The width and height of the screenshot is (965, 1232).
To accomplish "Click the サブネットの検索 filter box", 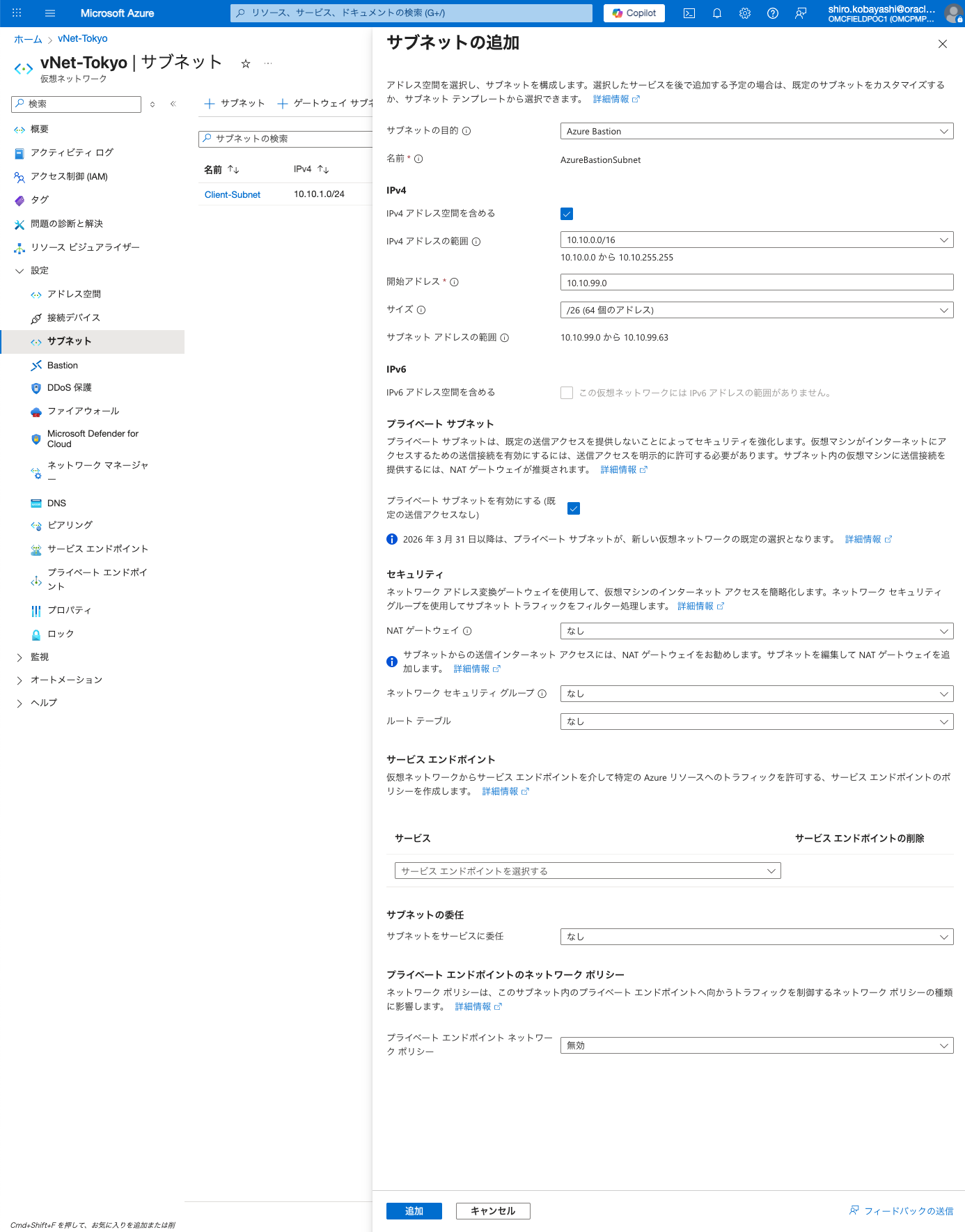I will point(285,139).
